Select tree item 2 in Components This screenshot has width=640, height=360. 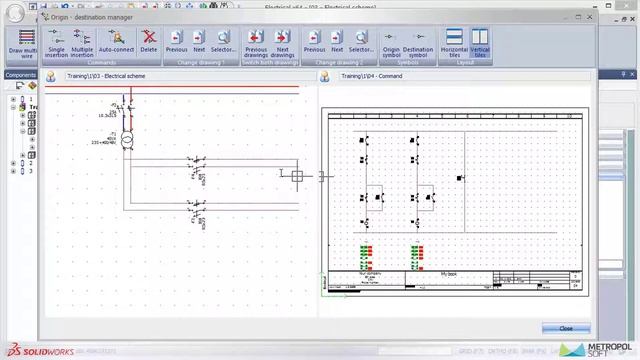tap(31, 163)
